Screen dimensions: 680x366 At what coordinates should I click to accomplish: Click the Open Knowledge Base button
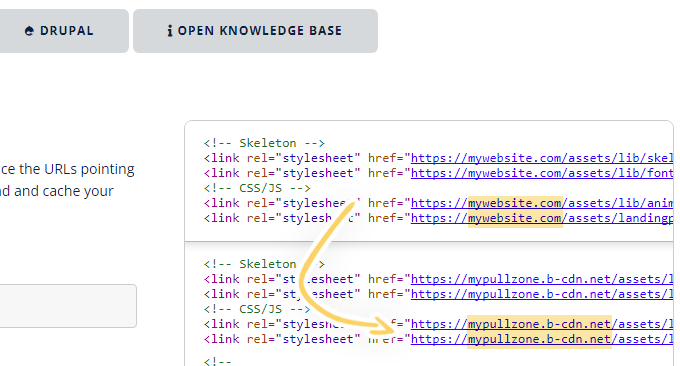(x=255, y=31)
